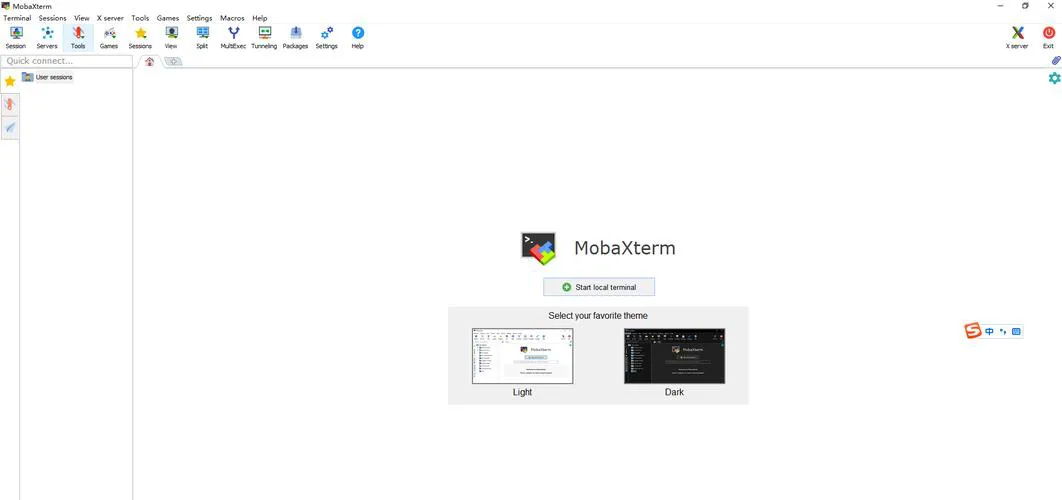Focus the Quick connect input field

tap(66, 61)
